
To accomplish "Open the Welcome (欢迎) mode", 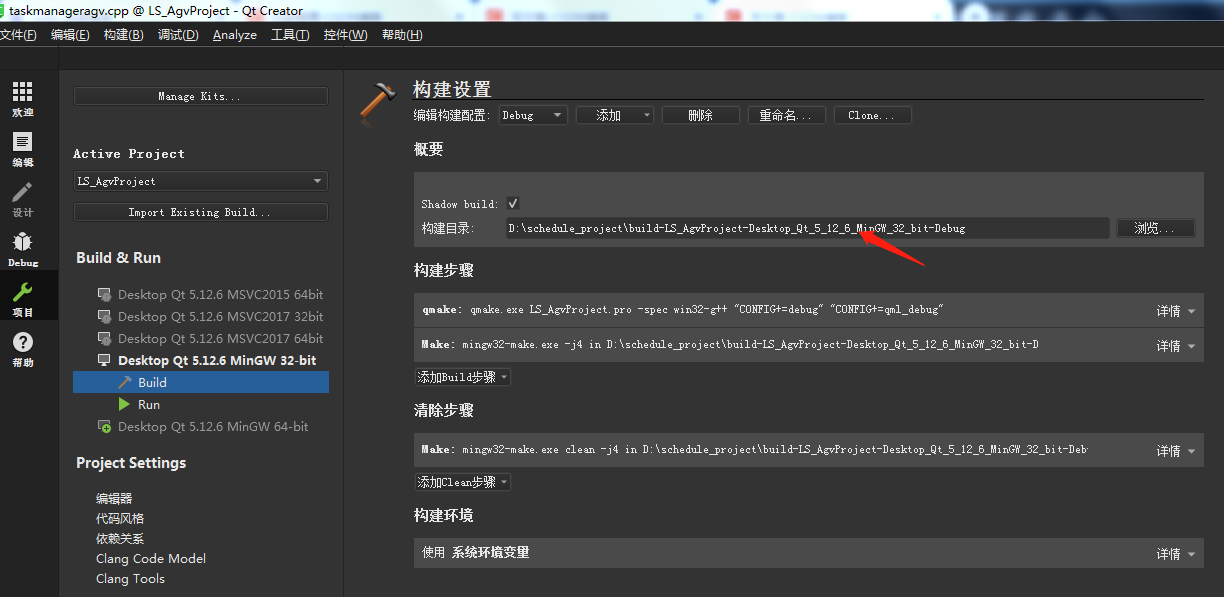I will coord(22,98).
